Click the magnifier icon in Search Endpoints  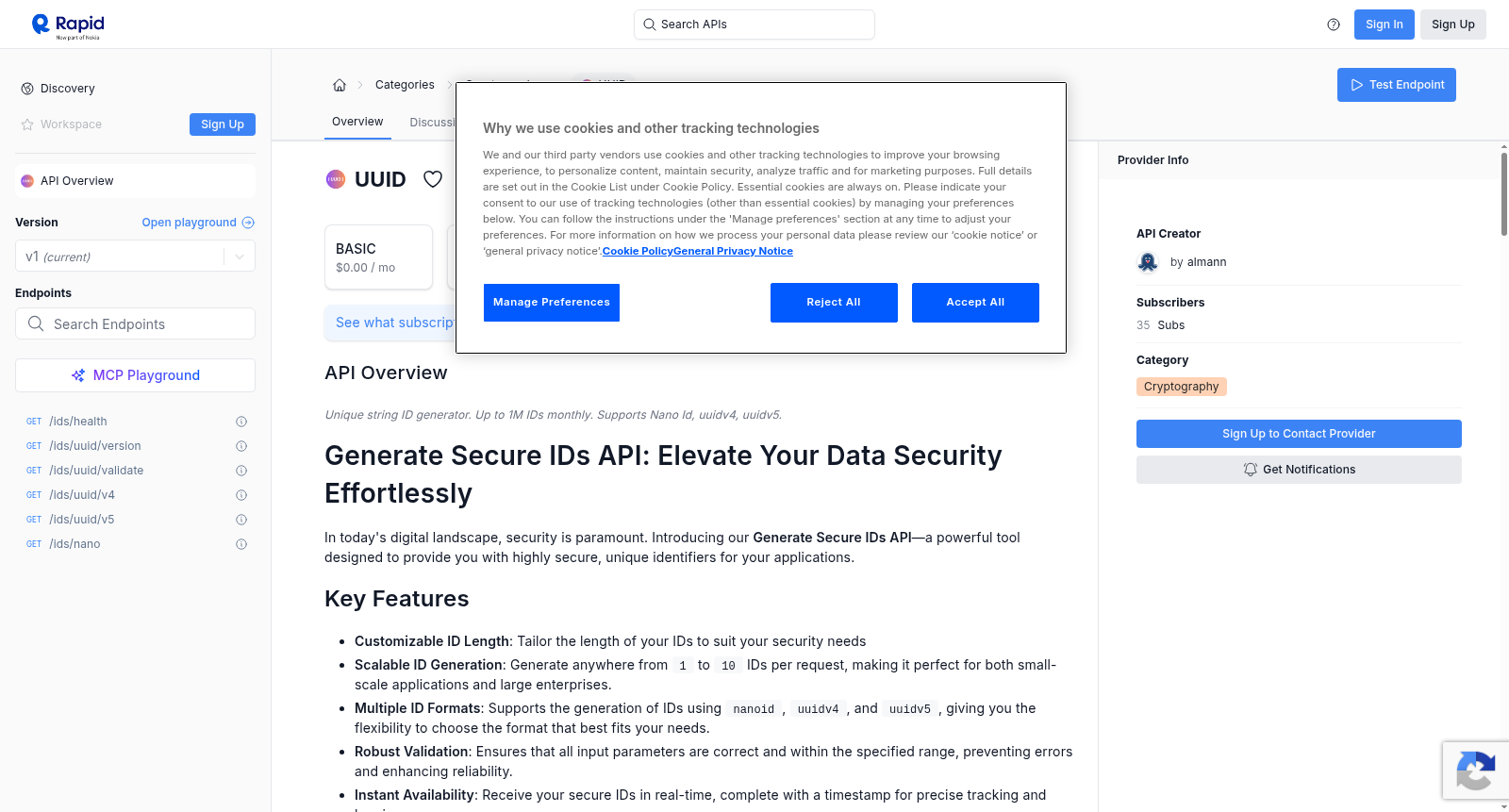36,323
